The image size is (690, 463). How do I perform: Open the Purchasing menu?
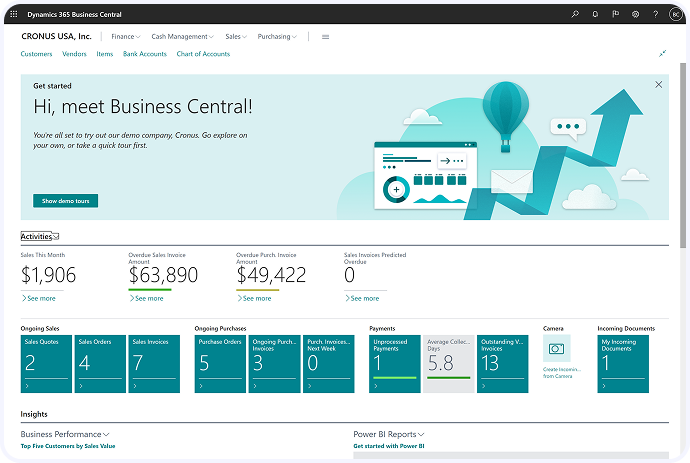(x=277, y=37)
